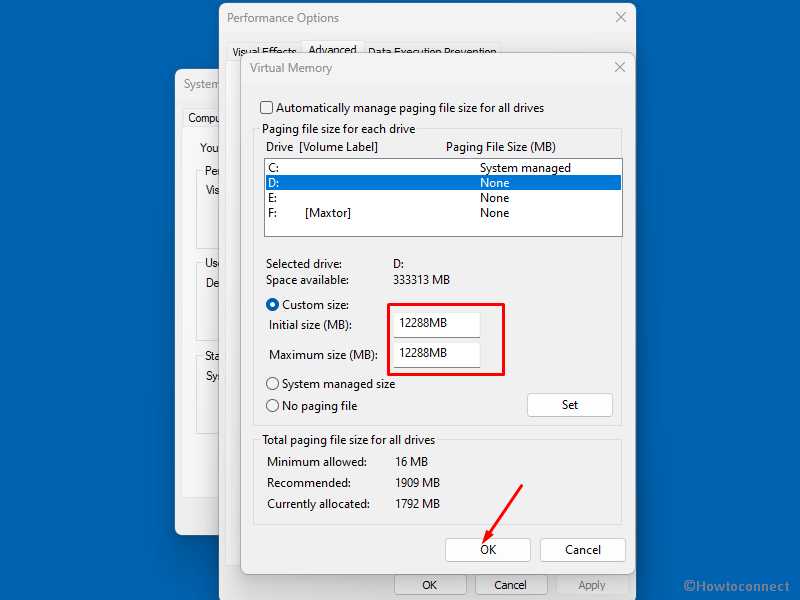The height and width of the screenshot is (600, 800).
Task: Enable the No paging file option
Action: click(271, 405)
